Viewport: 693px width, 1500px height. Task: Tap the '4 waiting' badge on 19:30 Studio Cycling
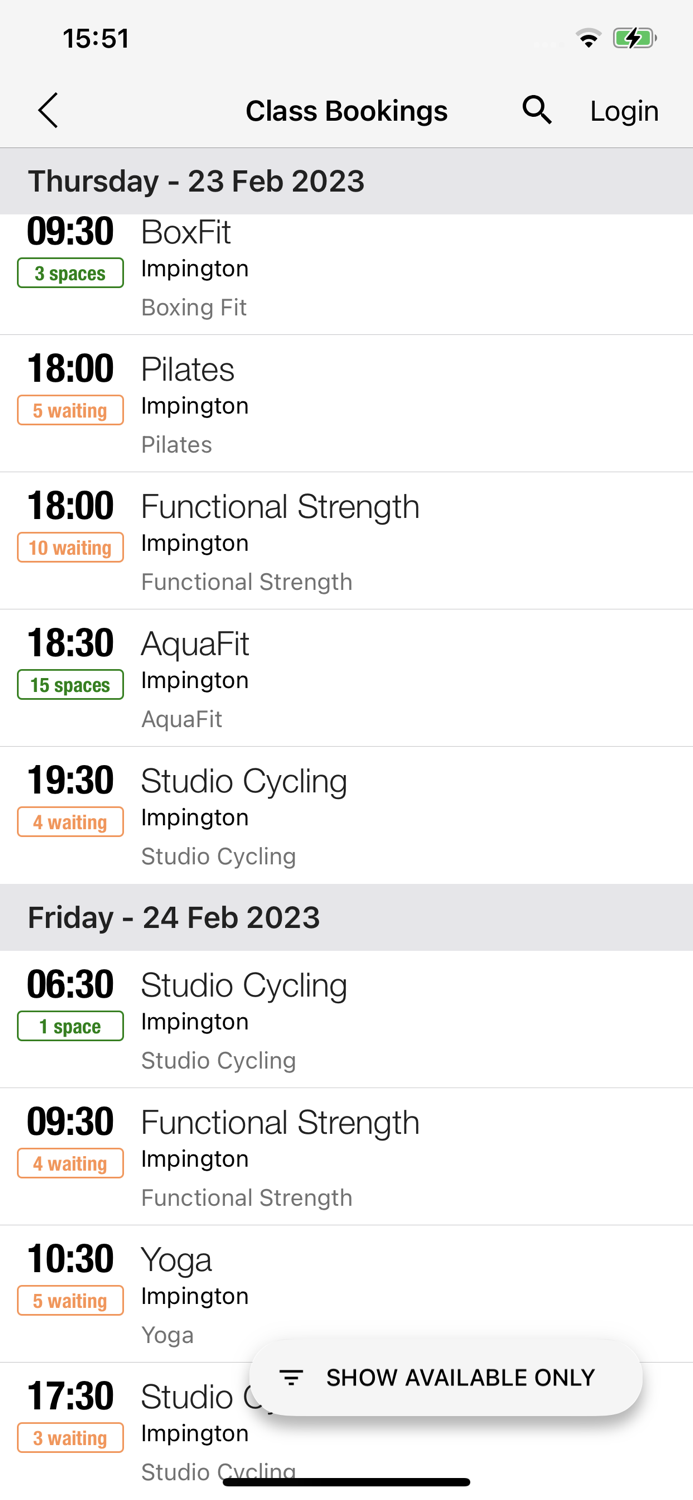coord(70,821)
